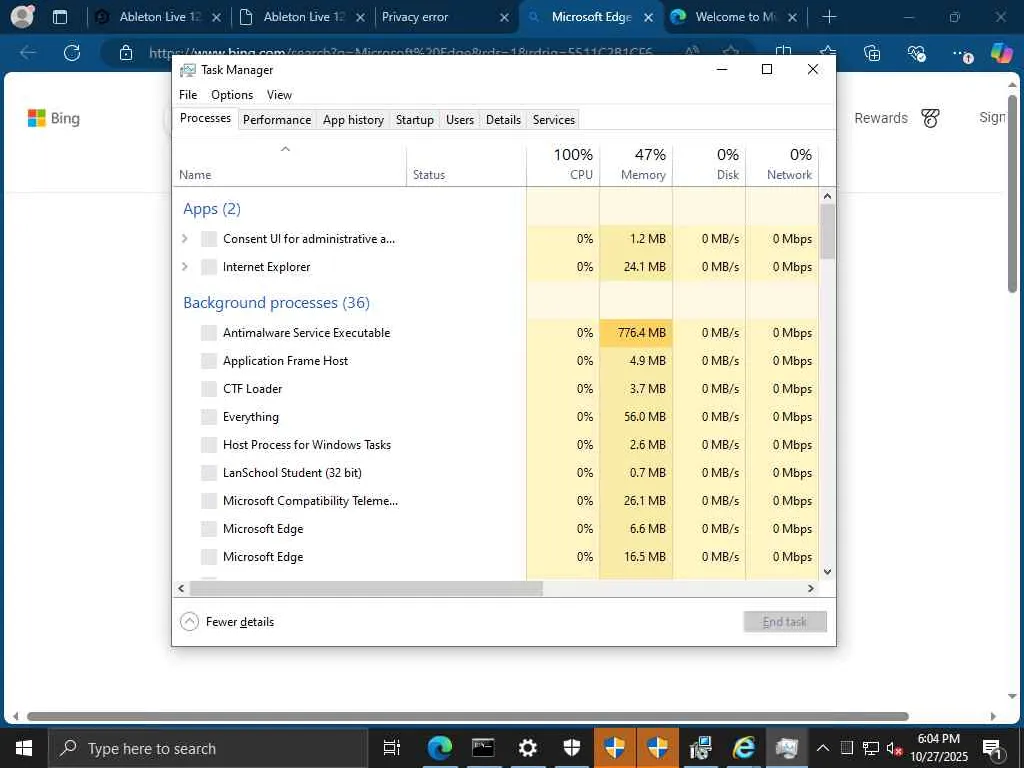1024x768 pixels.
Task: Click the 776.4 MB memory cell
Action: pos(636,333)
